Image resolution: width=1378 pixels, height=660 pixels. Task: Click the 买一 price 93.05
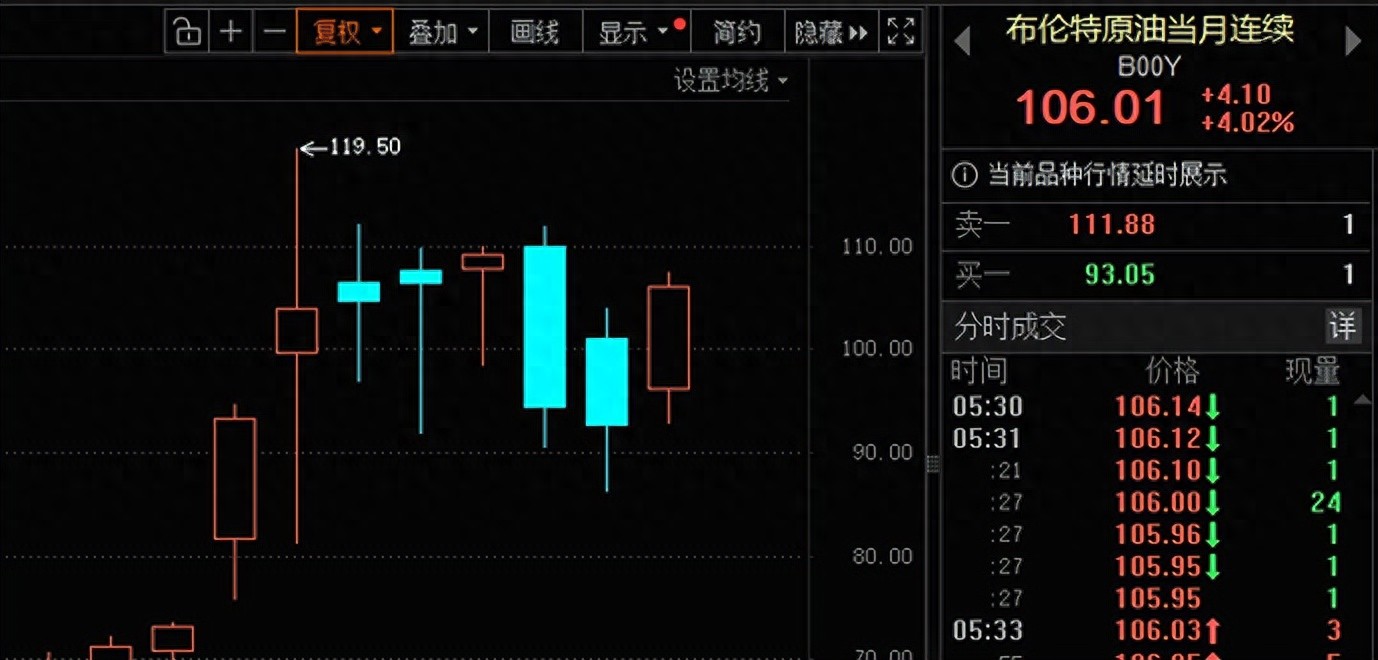(1119, 274)
